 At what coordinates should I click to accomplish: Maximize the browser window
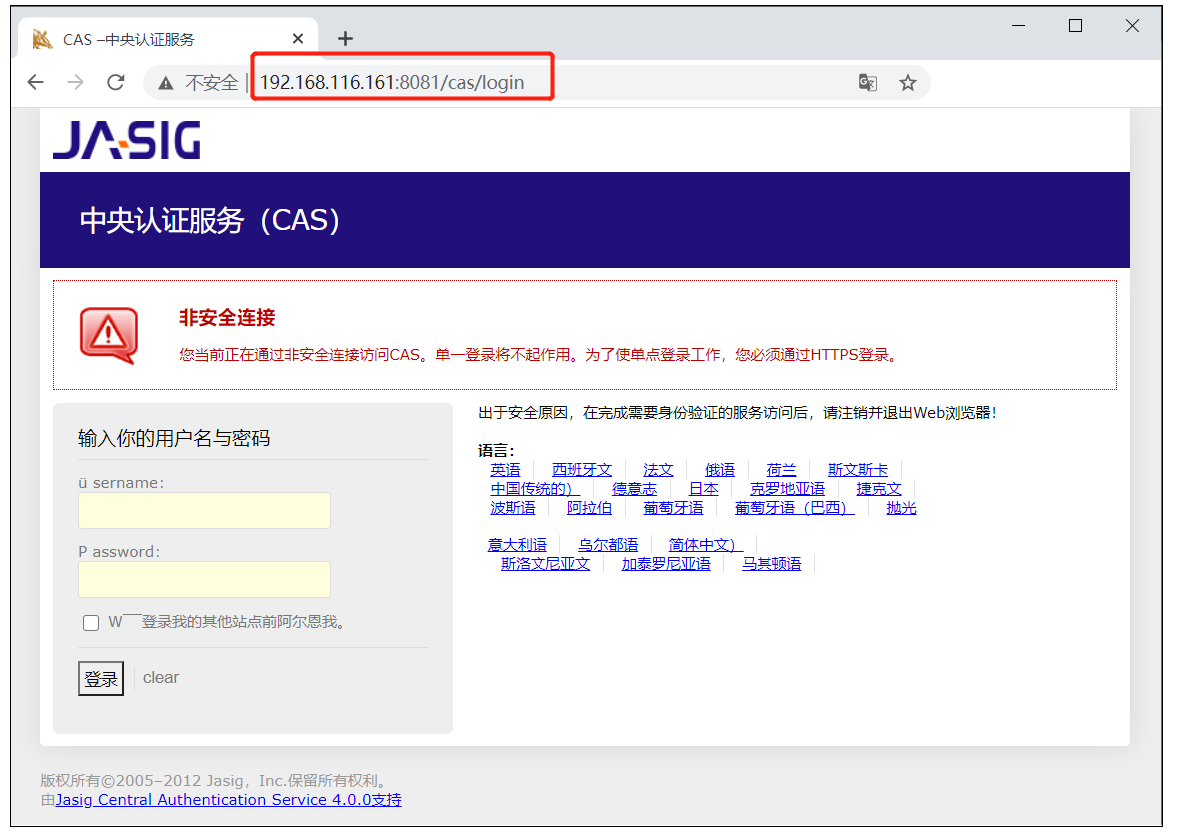coord(1076,26)
